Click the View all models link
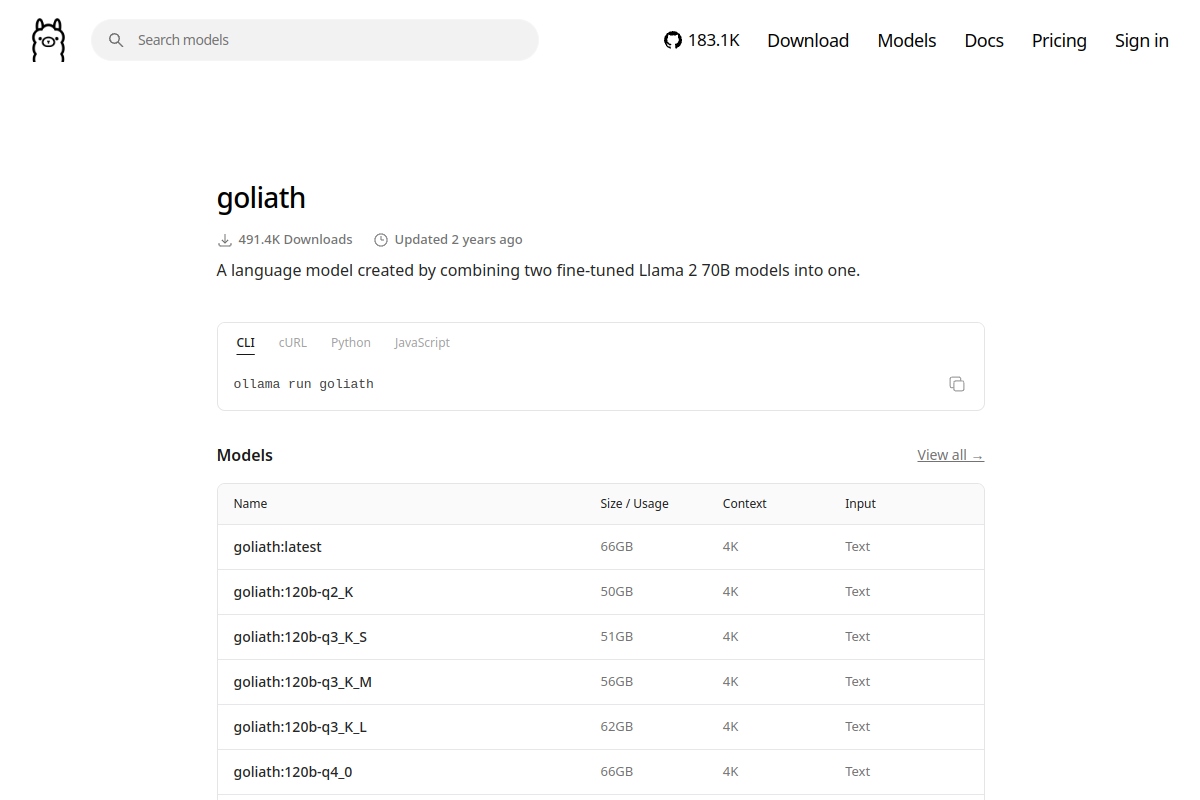Image resolution: width=1200 pixels, height=800 pixels. (950, 455)
